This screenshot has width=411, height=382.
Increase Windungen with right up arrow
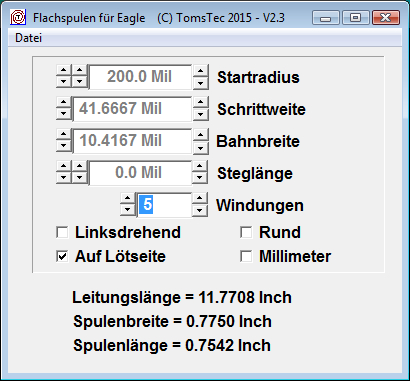(200, 198)
